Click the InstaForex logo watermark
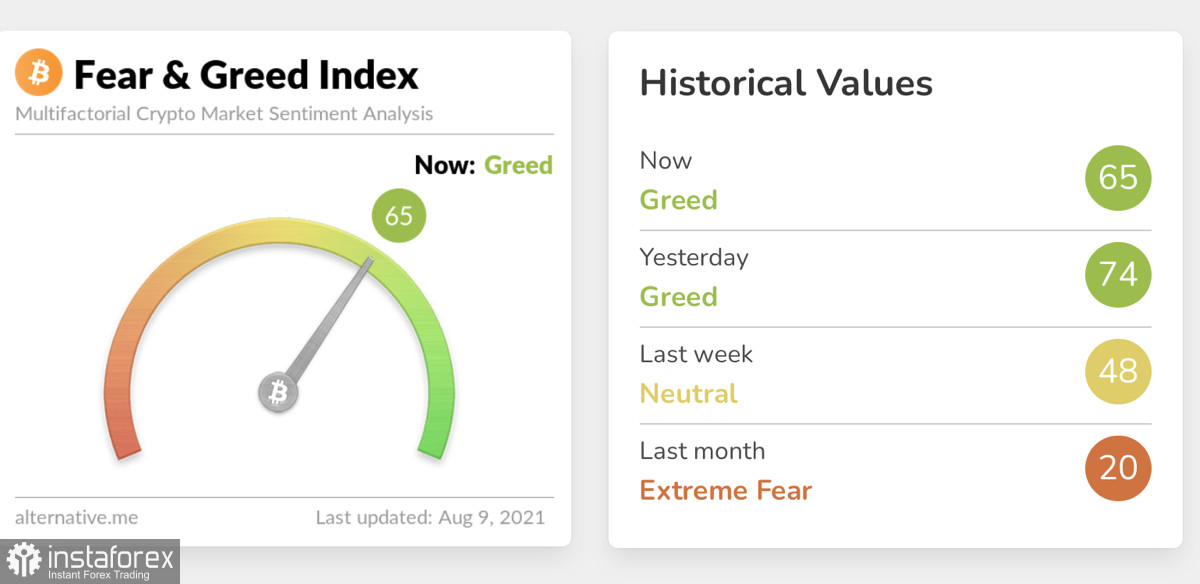The width and height of the screenshot is (1200, 584). (90, 561)
